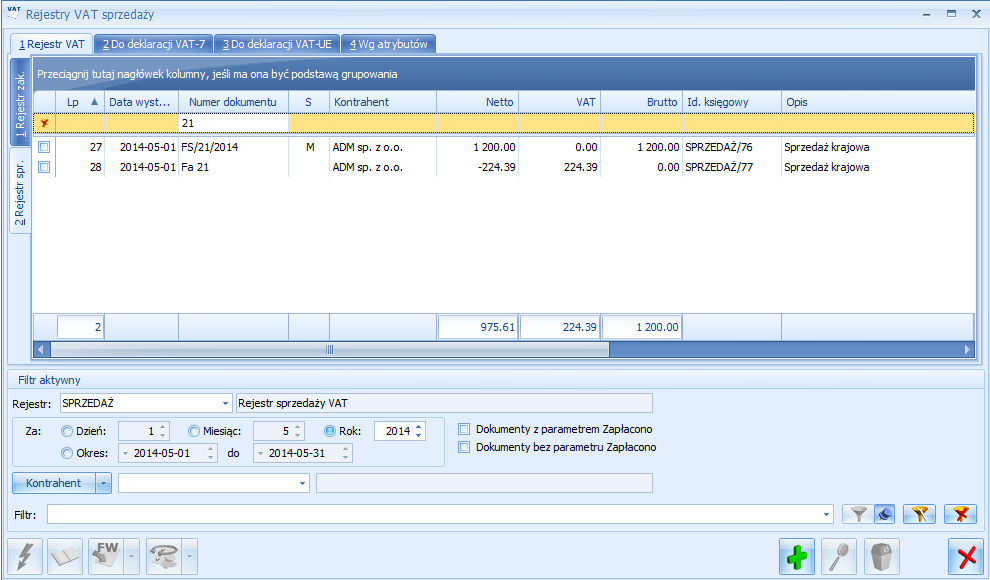This screenshot has height=580, width=990.
Task: Select the Dzień radio button
Action: [x=67, y=432]
